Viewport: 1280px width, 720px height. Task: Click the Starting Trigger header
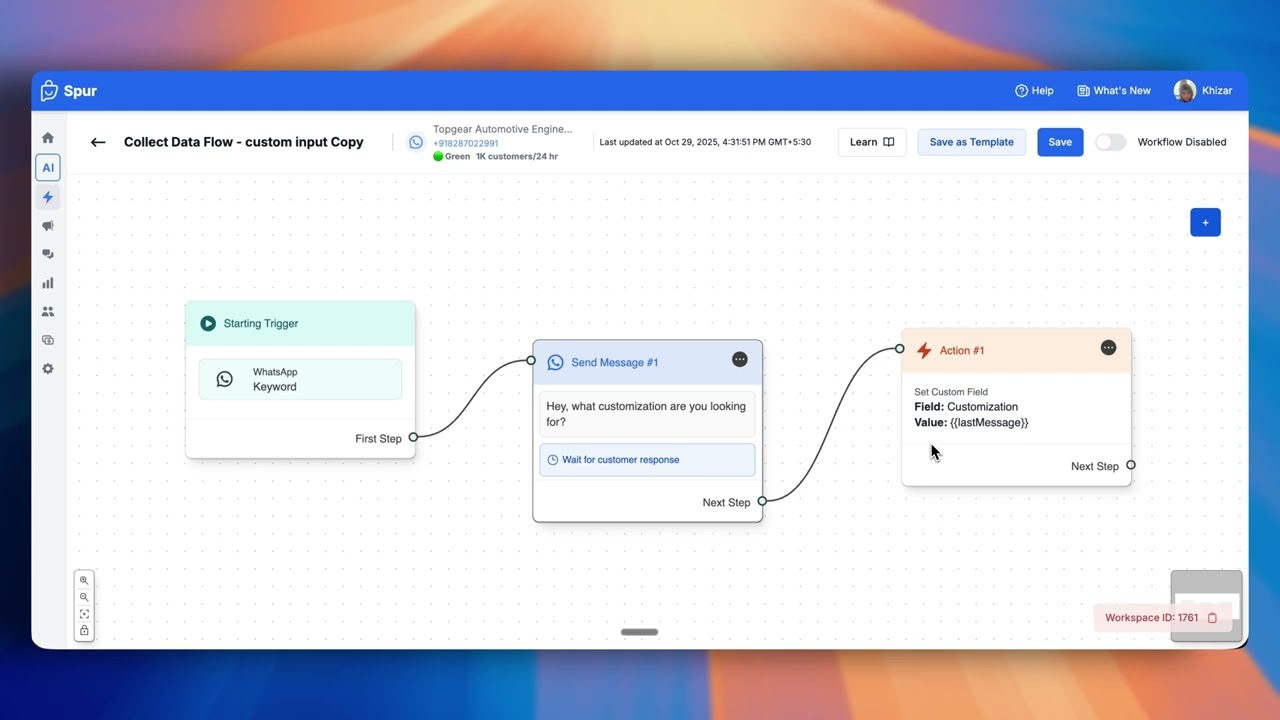(300, 323)
